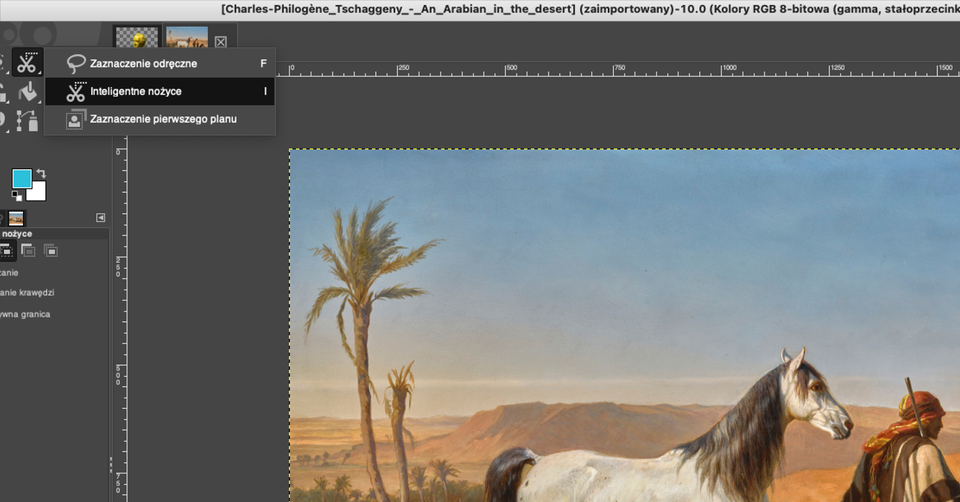
Task: Choose intersect with selection mode
Action: 49,249
